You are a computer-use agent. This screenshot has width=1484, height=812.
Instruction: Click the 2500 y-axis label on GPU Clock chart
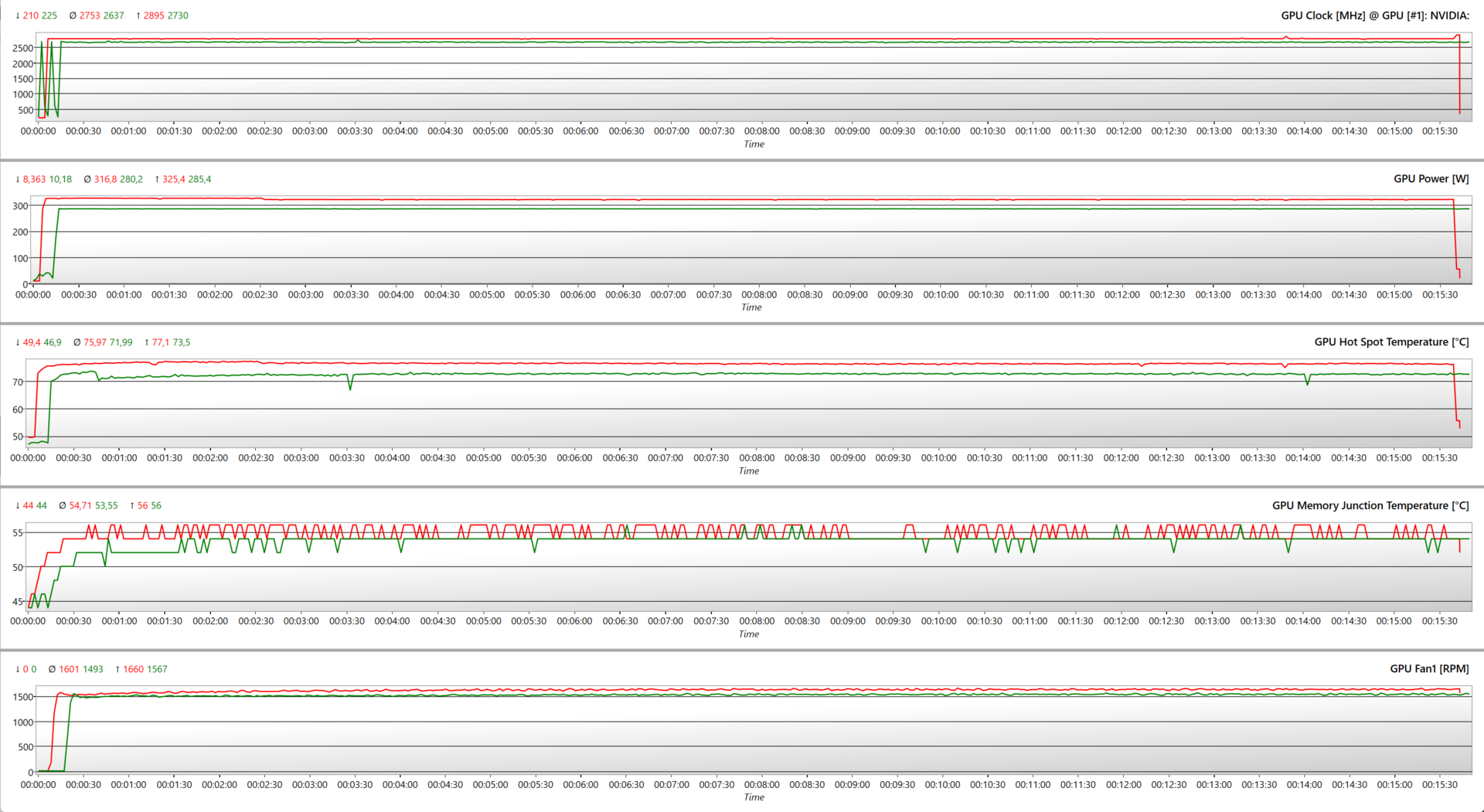[23, 48]
